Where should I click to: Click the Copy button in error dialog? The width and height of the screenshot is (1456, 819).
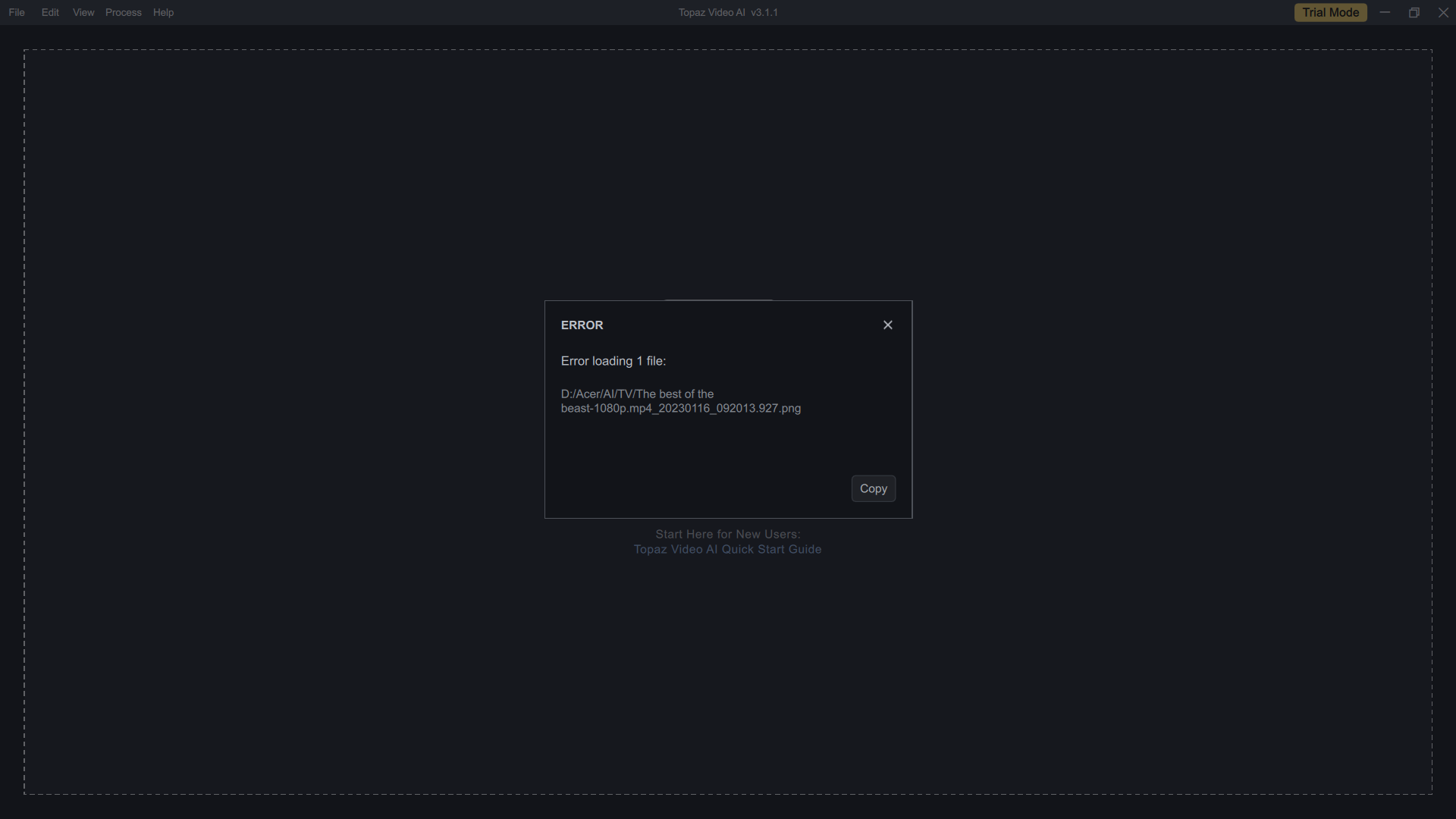tap(873, 489)
